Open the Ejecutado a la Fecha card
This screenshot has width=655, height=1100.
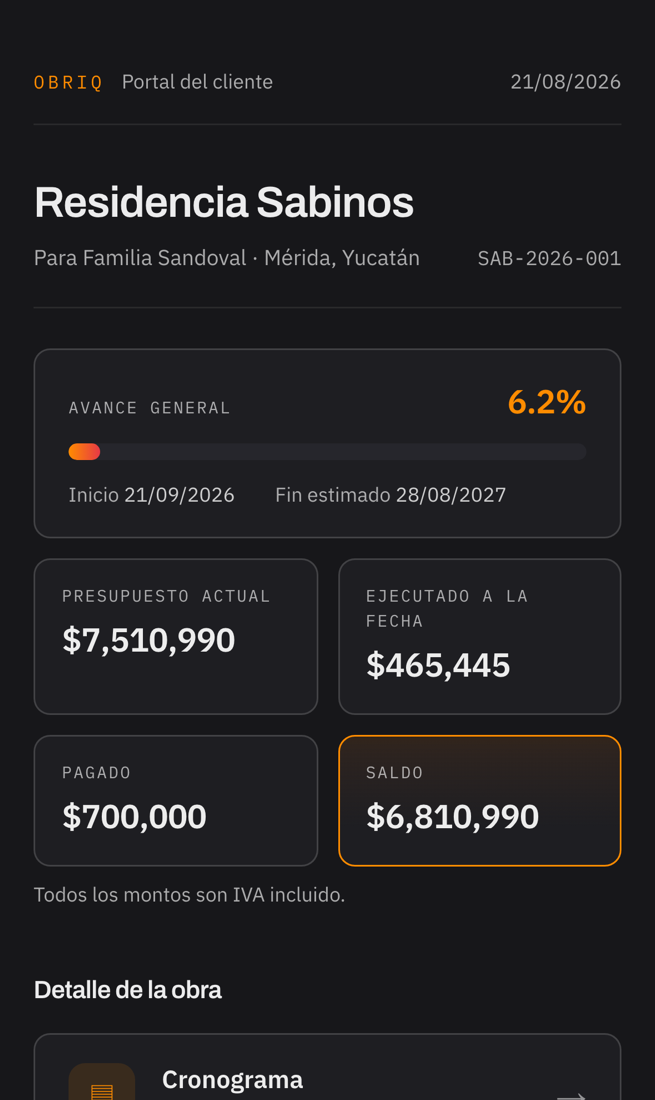click(480, 636)
